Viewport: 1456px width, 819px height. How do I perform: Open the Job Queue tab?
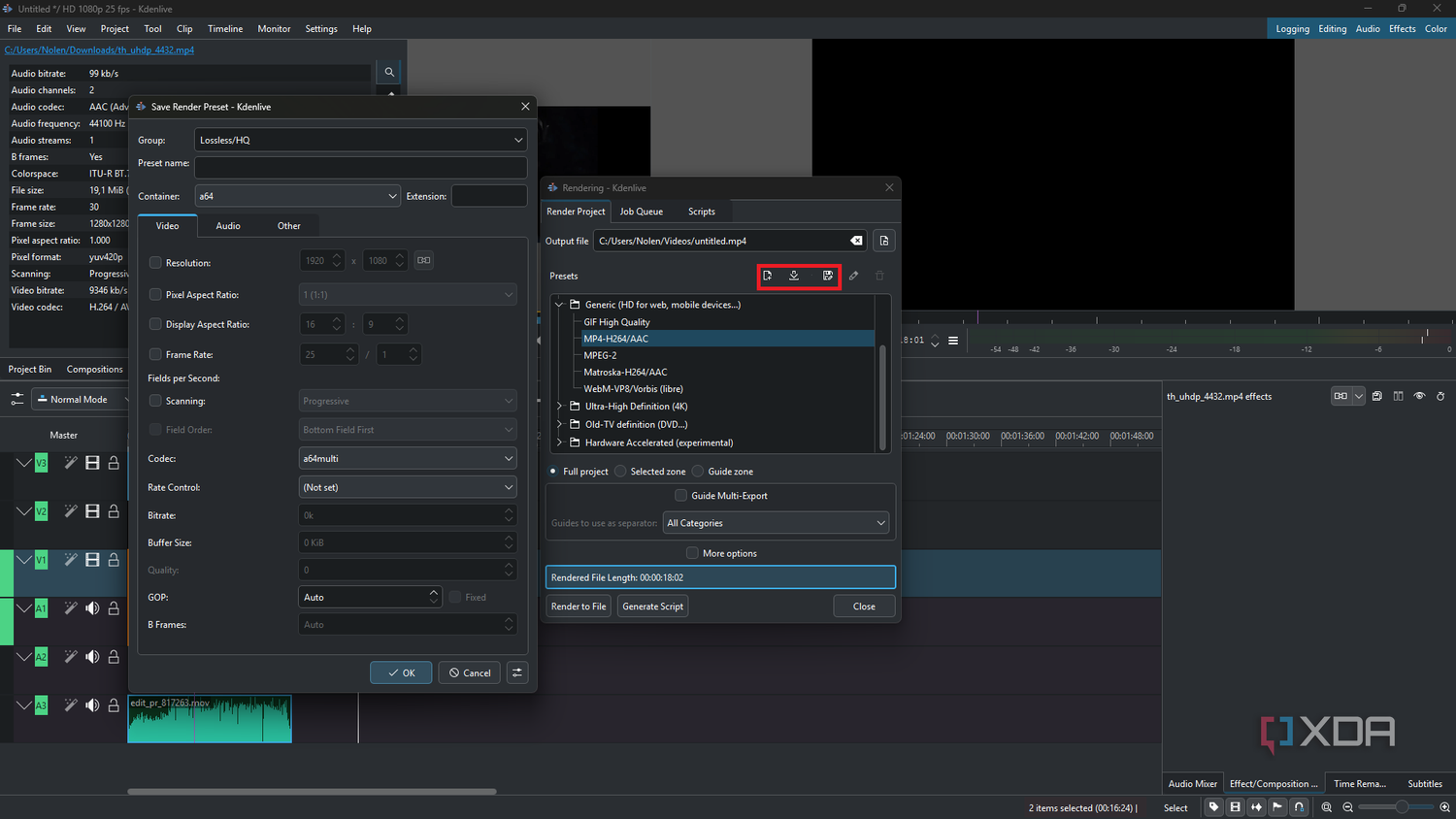click(x=642, y=212)
